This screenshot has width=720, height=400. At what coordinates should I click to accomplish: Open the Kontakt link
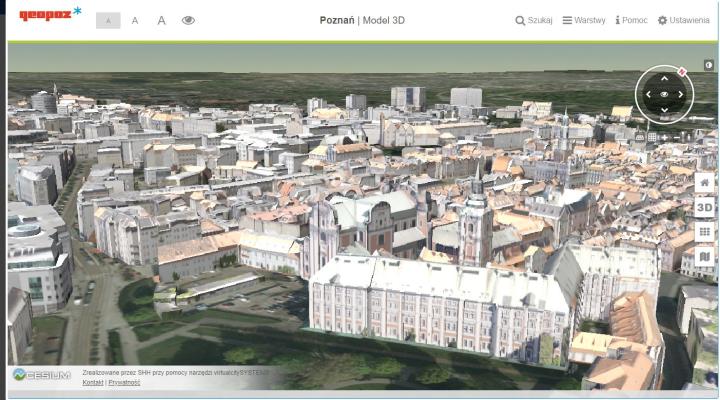coord(92,382)
